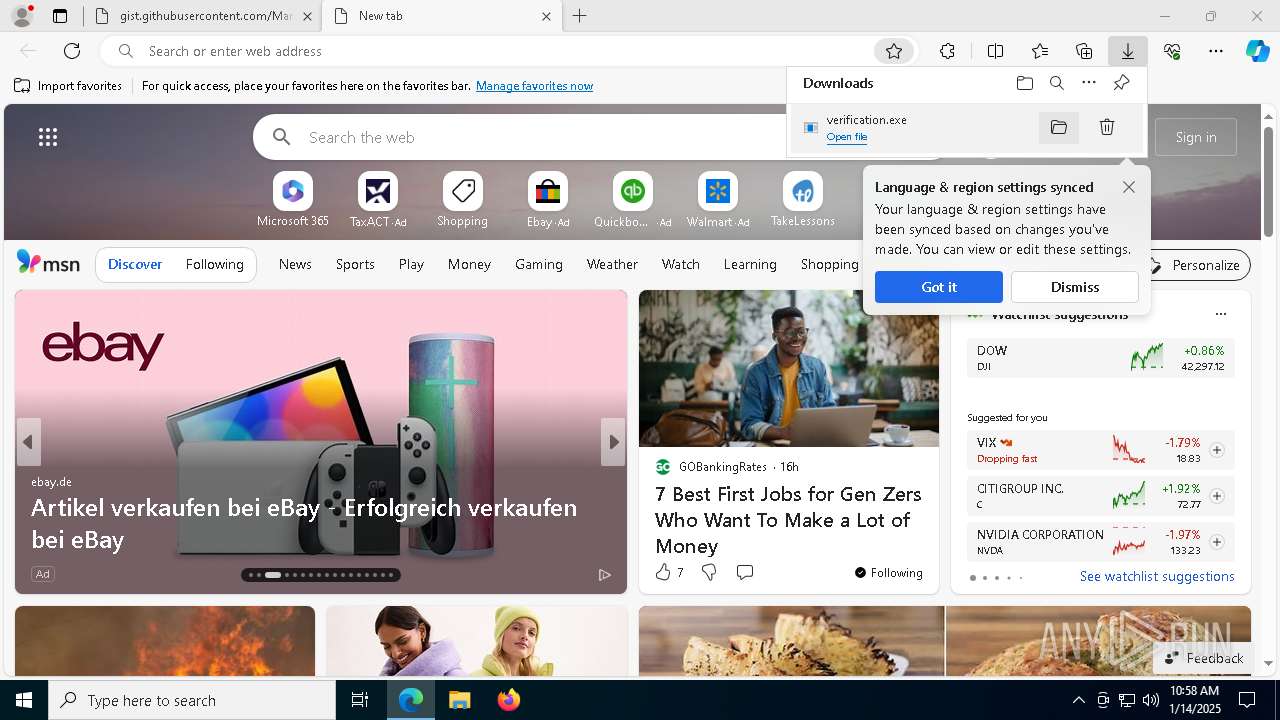The image size is (1280, 720).
Task: Open the TakeLessons quick link
Action: coord(802,200)
